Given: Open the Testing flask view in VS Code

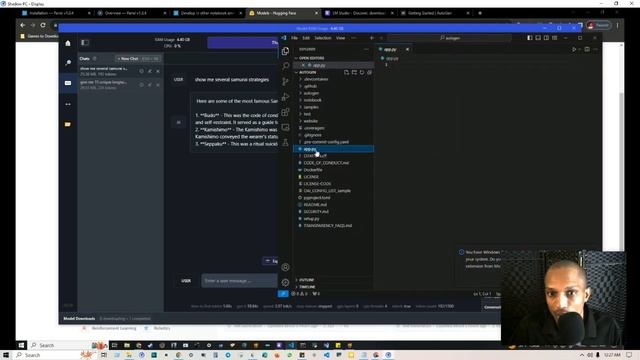Looking at the screenshot, I should [x=285, y=142].
